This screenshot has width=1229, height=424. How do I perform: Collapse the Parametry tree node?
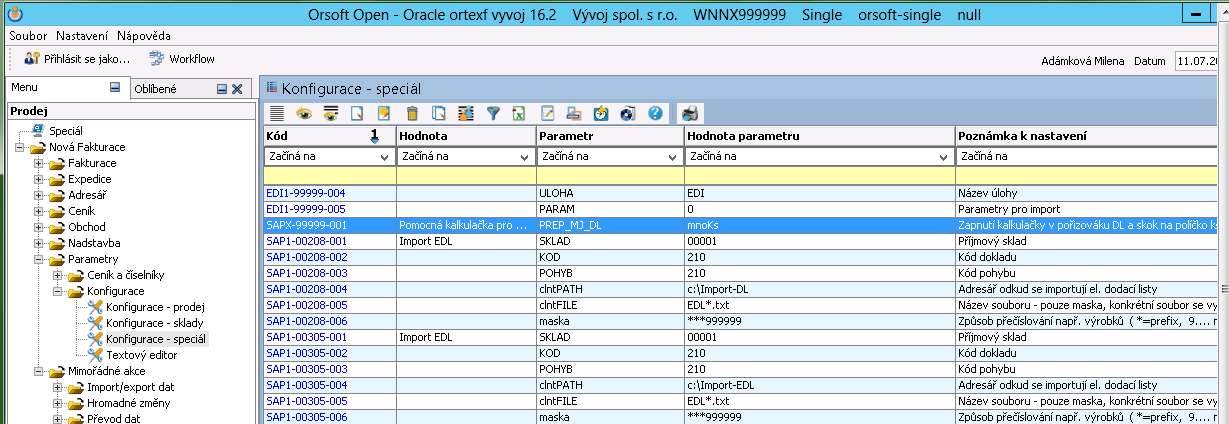click(x=39, y=259)
